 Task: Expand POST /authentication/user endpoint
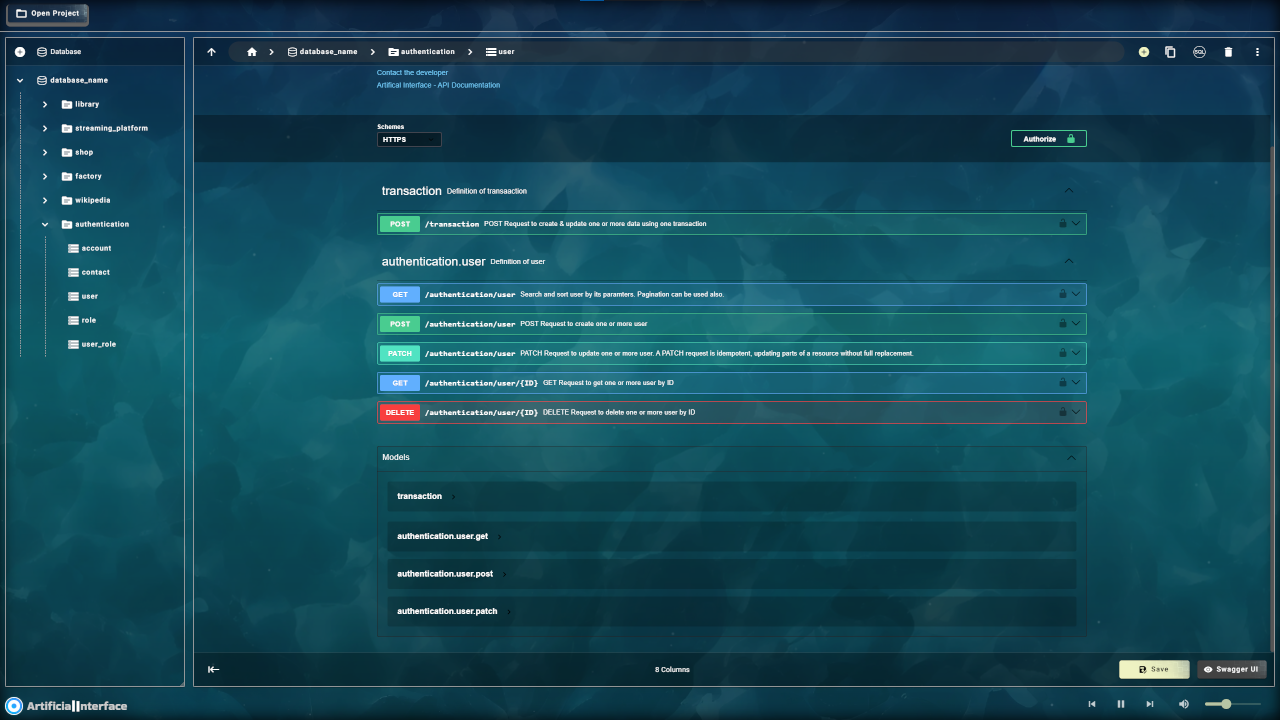click(x=732, y=324)
